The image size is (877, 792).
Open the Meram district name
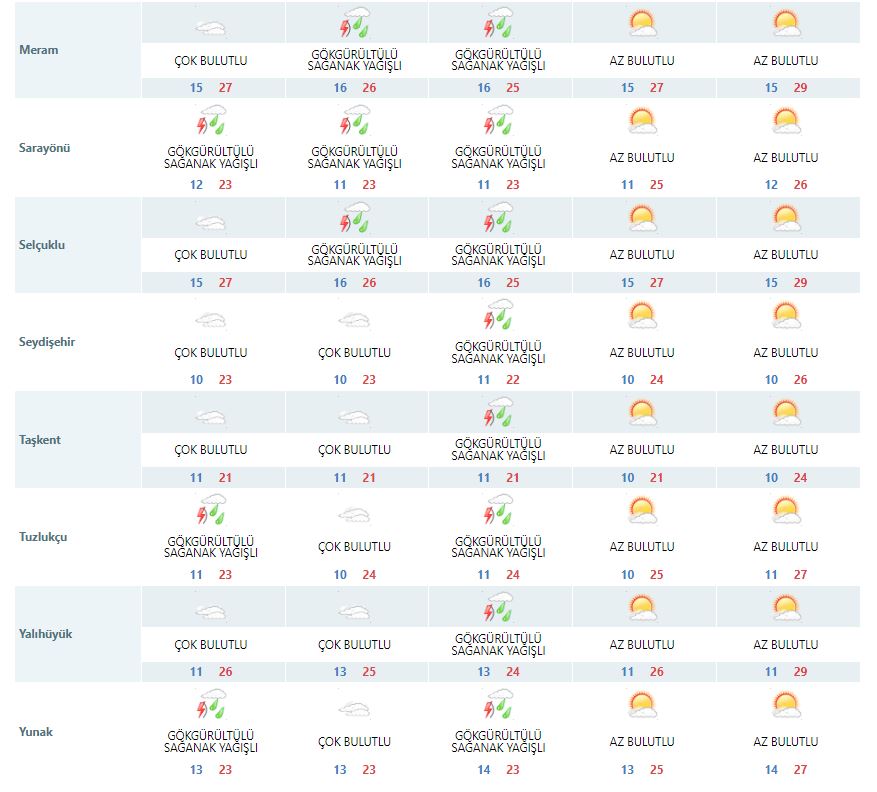(39, 50)
